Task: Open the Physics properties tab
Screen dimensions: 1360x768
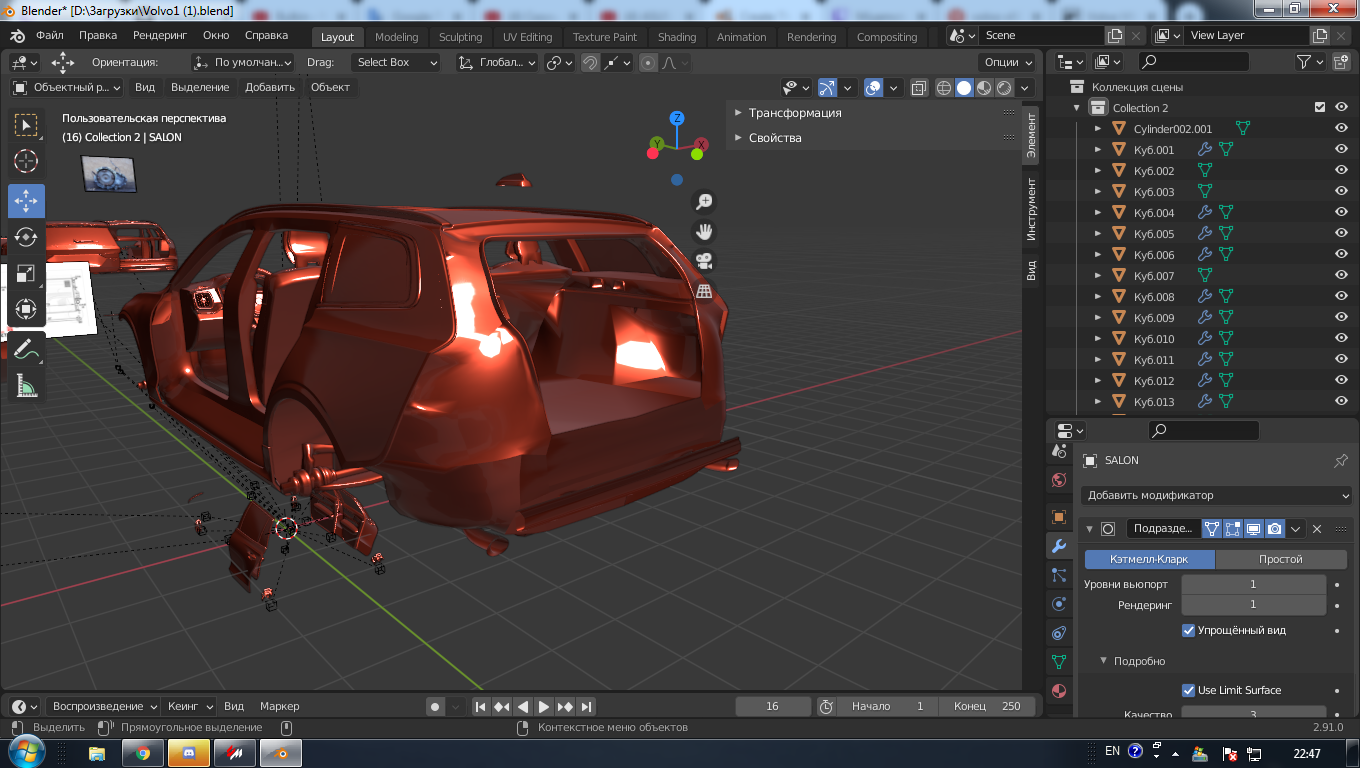Action: point(1059,604)
